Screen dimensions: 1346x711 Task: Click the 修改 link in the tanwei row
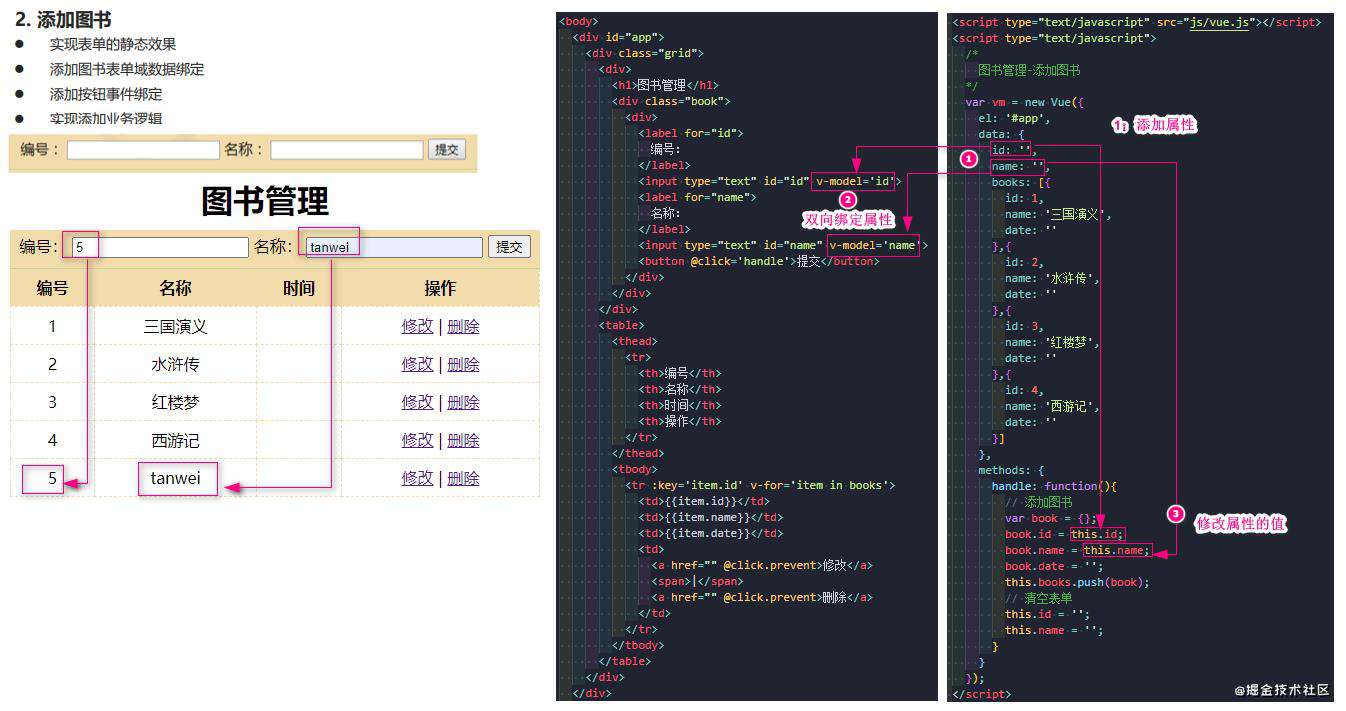(x=417, y=478)
